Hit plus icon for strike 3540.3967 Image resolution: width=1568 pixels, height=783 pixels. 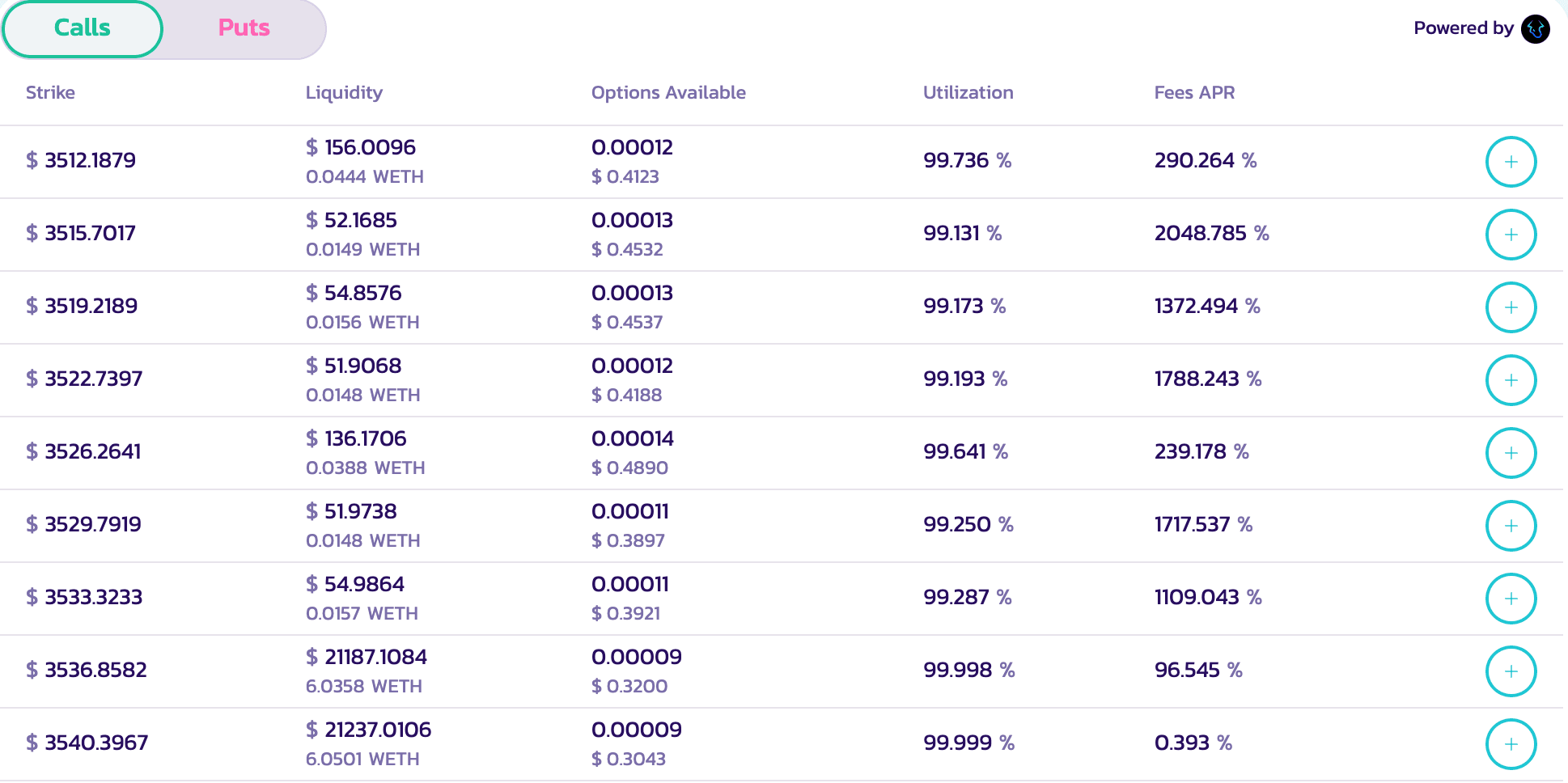pyautogui.click(x=1510, y=744)
